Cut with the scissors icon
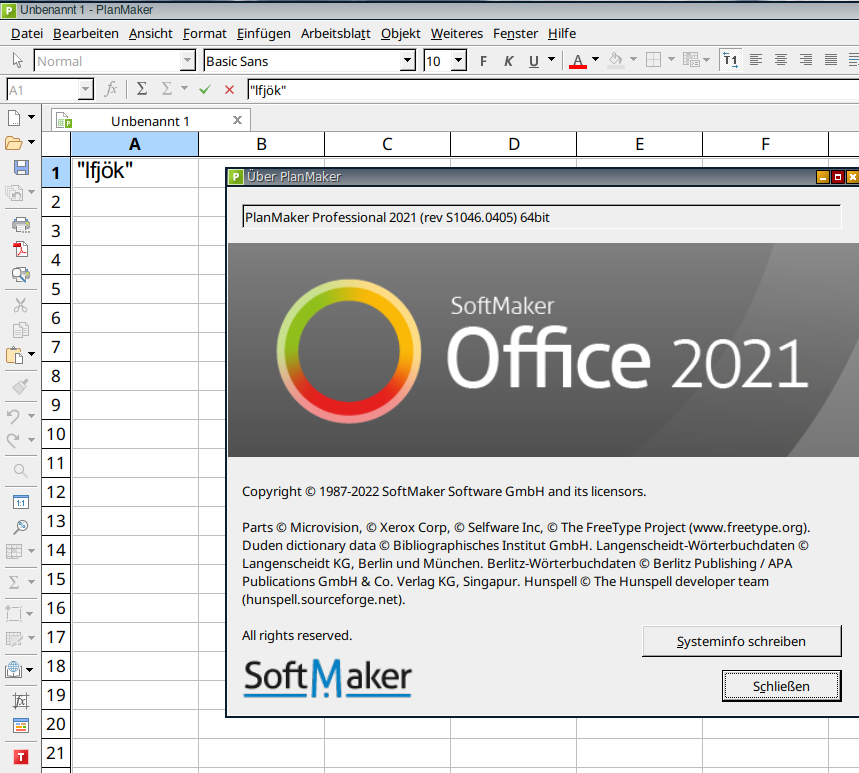The image size is (859, 773). point(21,305)
